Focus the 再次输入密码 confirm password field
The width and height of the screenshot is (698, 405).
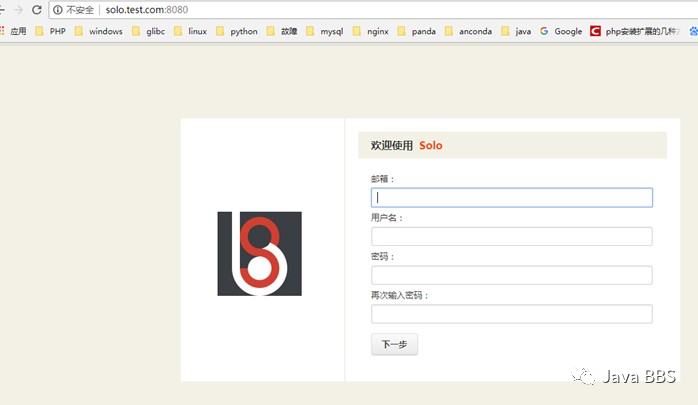click(x=512, y=314)
